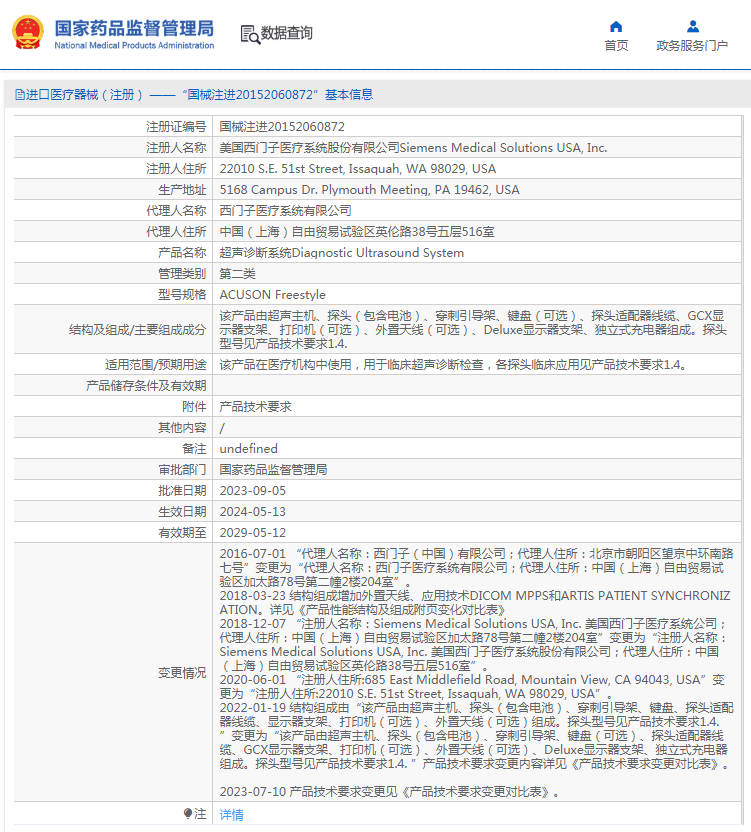Click the 2018-03-23 change record entry
The width and height of the screenshot is (751, 832).
click(475, 603)
